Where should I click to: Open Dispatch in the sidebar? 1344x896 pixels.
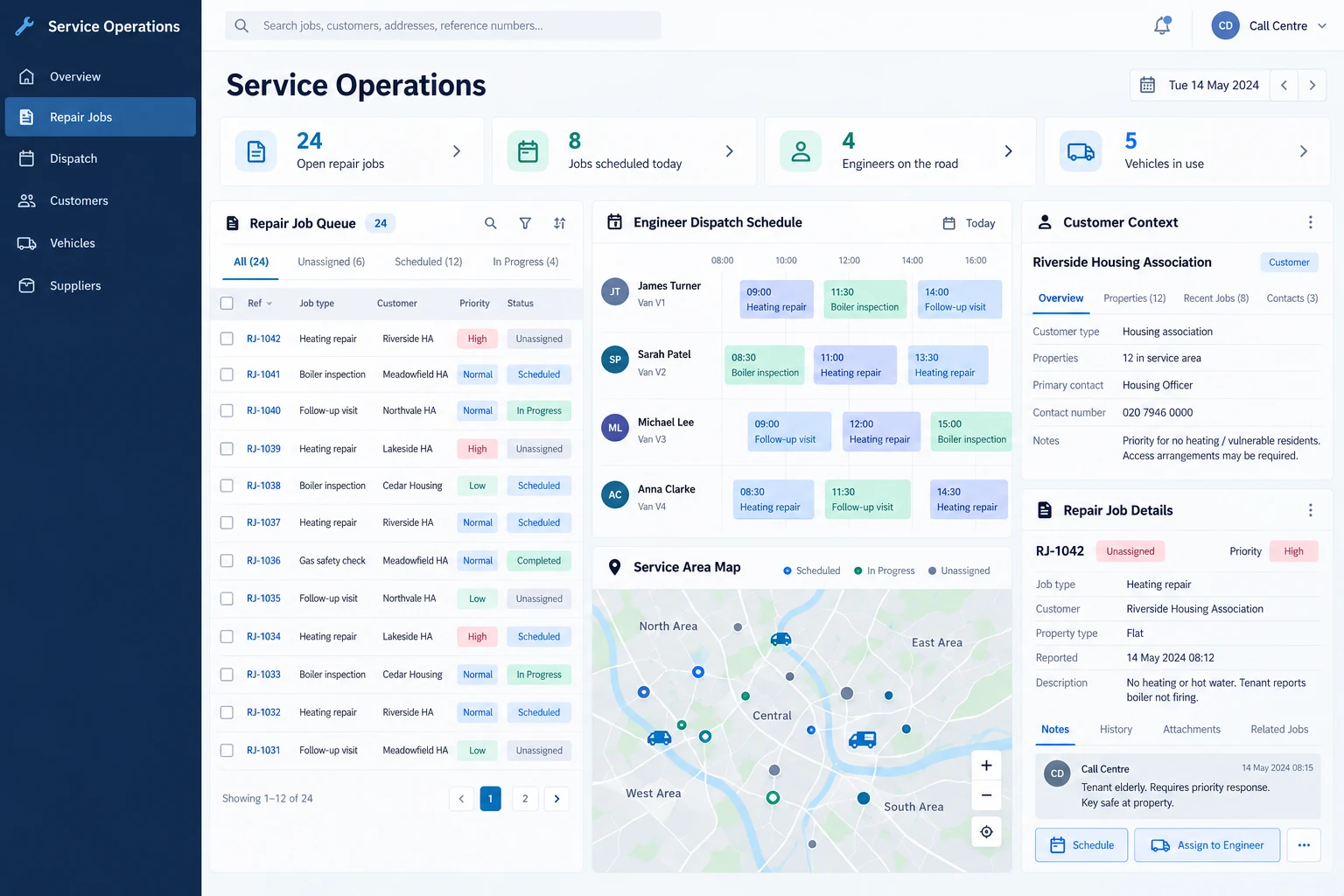coord(101,158)
